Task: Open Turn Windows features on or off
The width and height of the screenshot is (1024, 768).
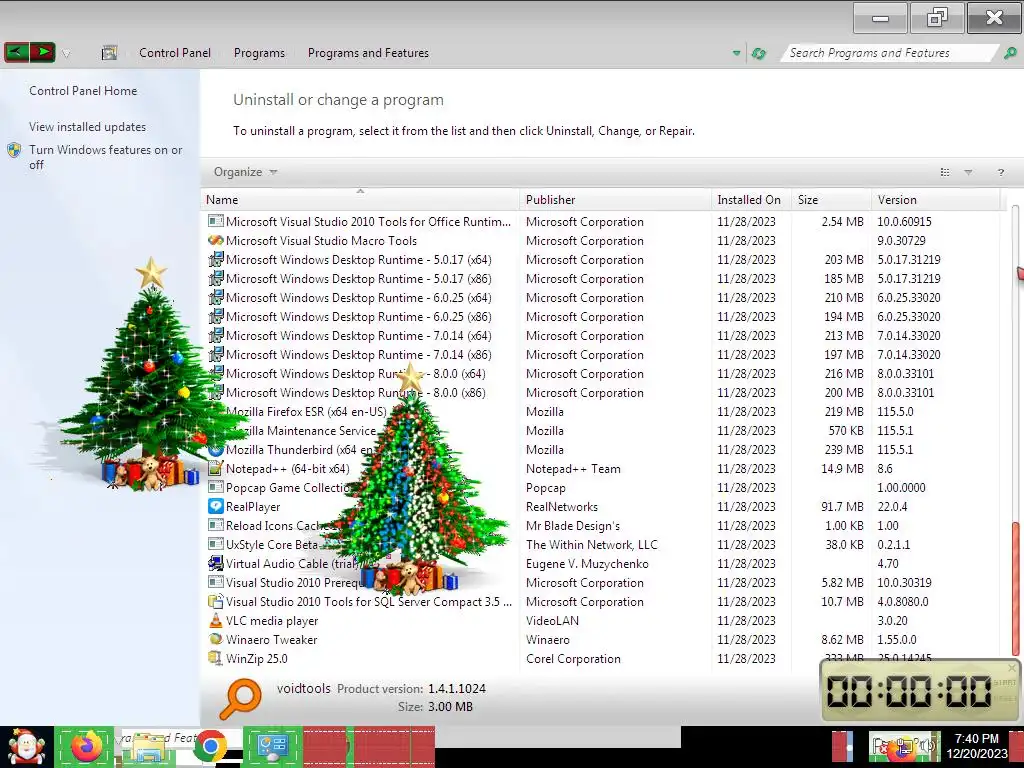Action: pos(105,157)
